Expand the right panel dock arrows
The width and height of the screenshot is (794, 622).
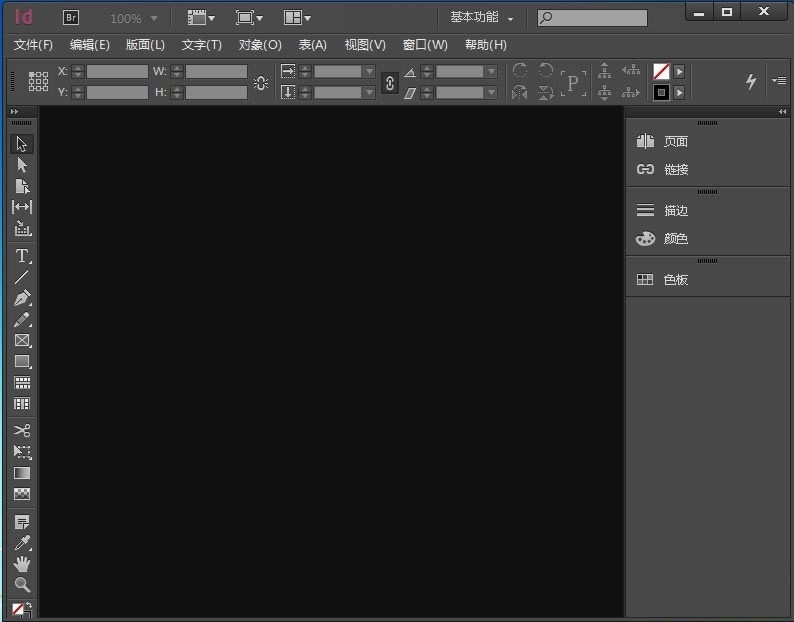tap(783, 111)
